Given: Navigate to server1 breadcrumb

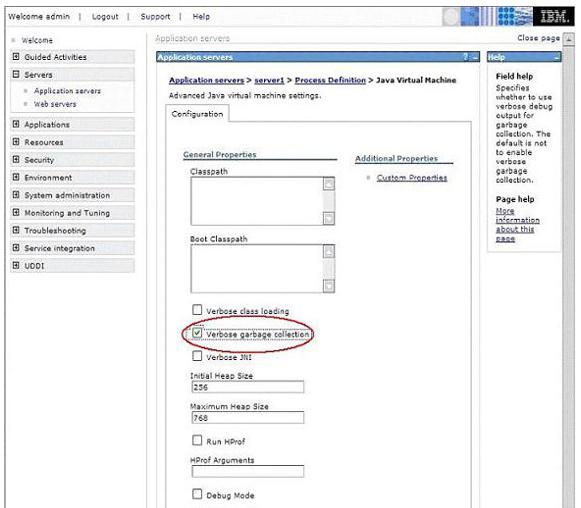Looking at the screenshot, I should (x=269, y=80).
